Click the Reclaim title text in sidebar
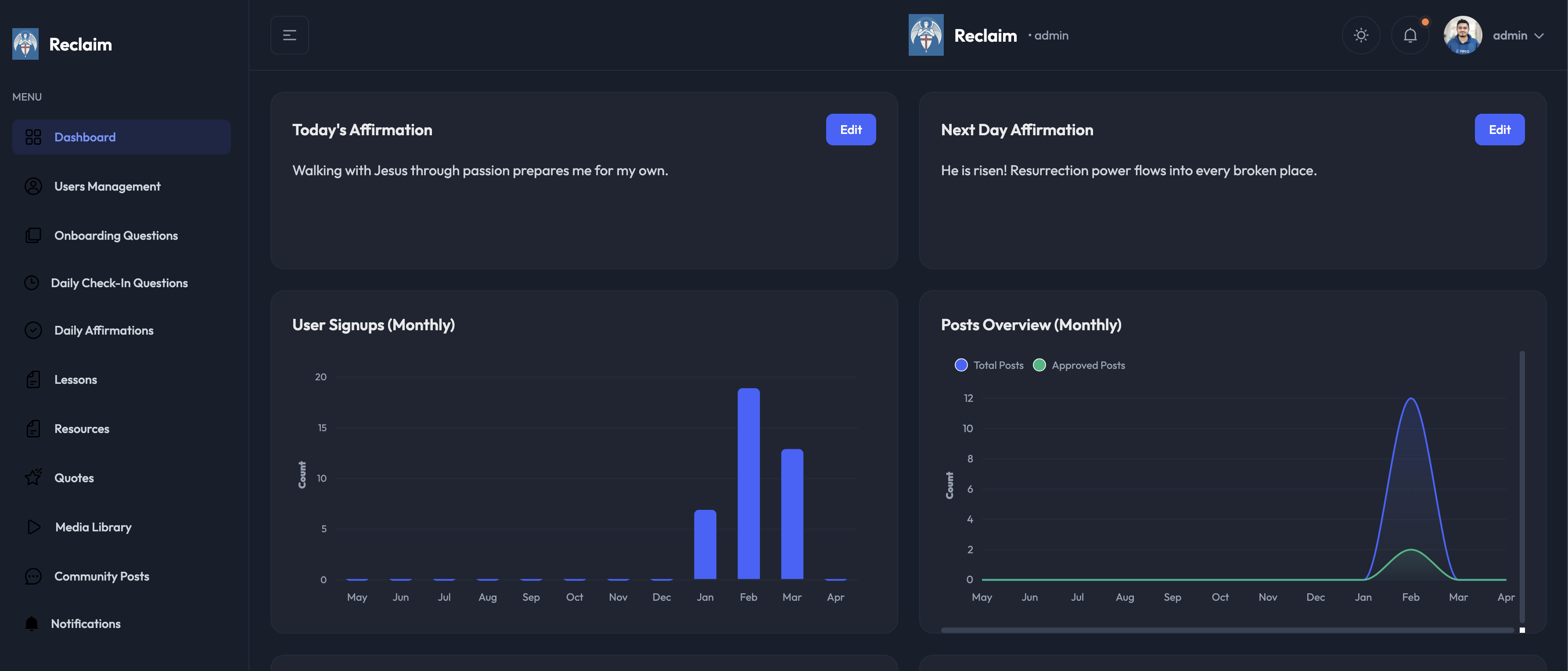This screenshot has height=671, width=1568. tap(80, 44)
